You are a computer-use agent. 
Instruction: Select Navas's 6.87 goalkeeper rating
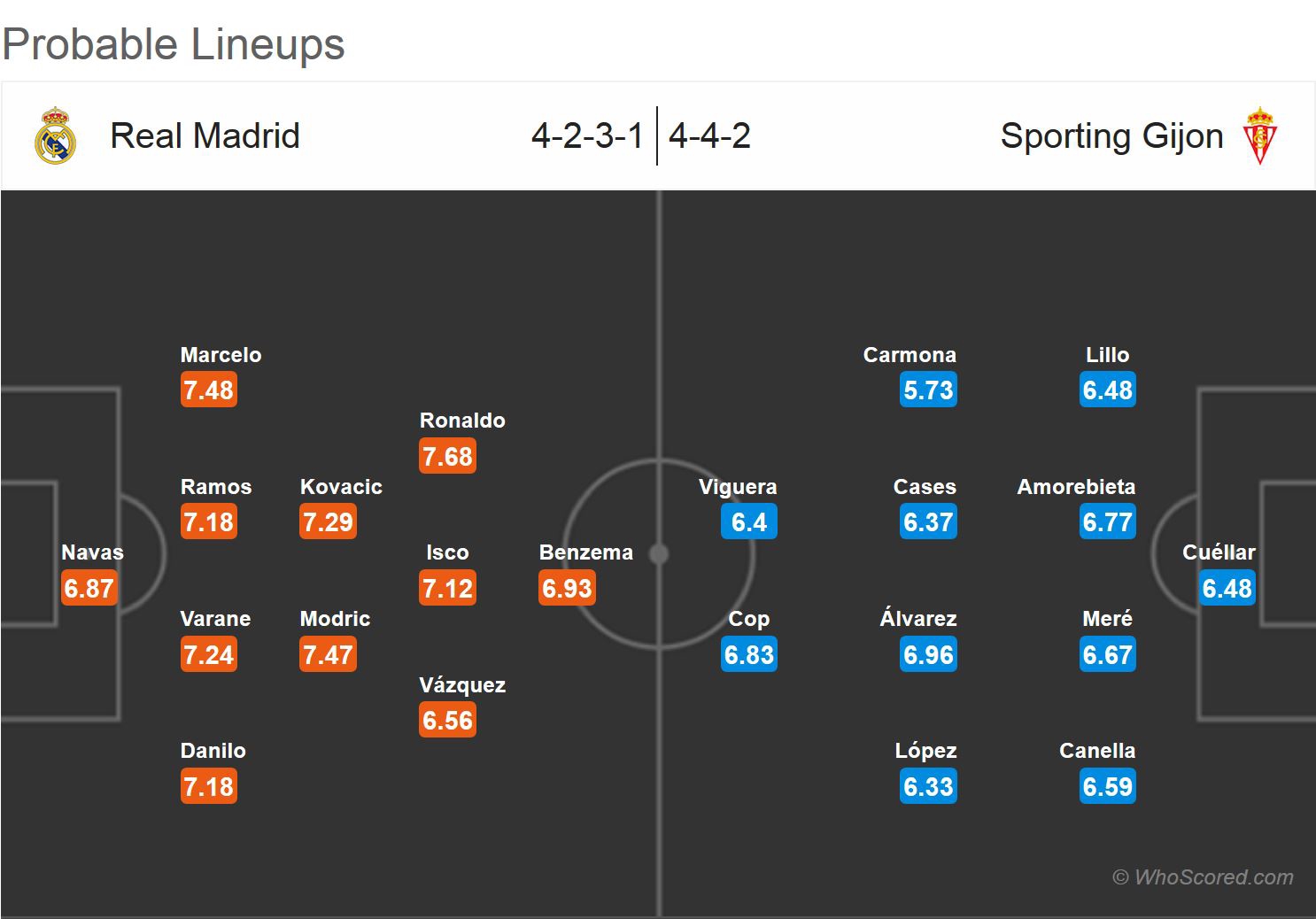tap(89, 589)
